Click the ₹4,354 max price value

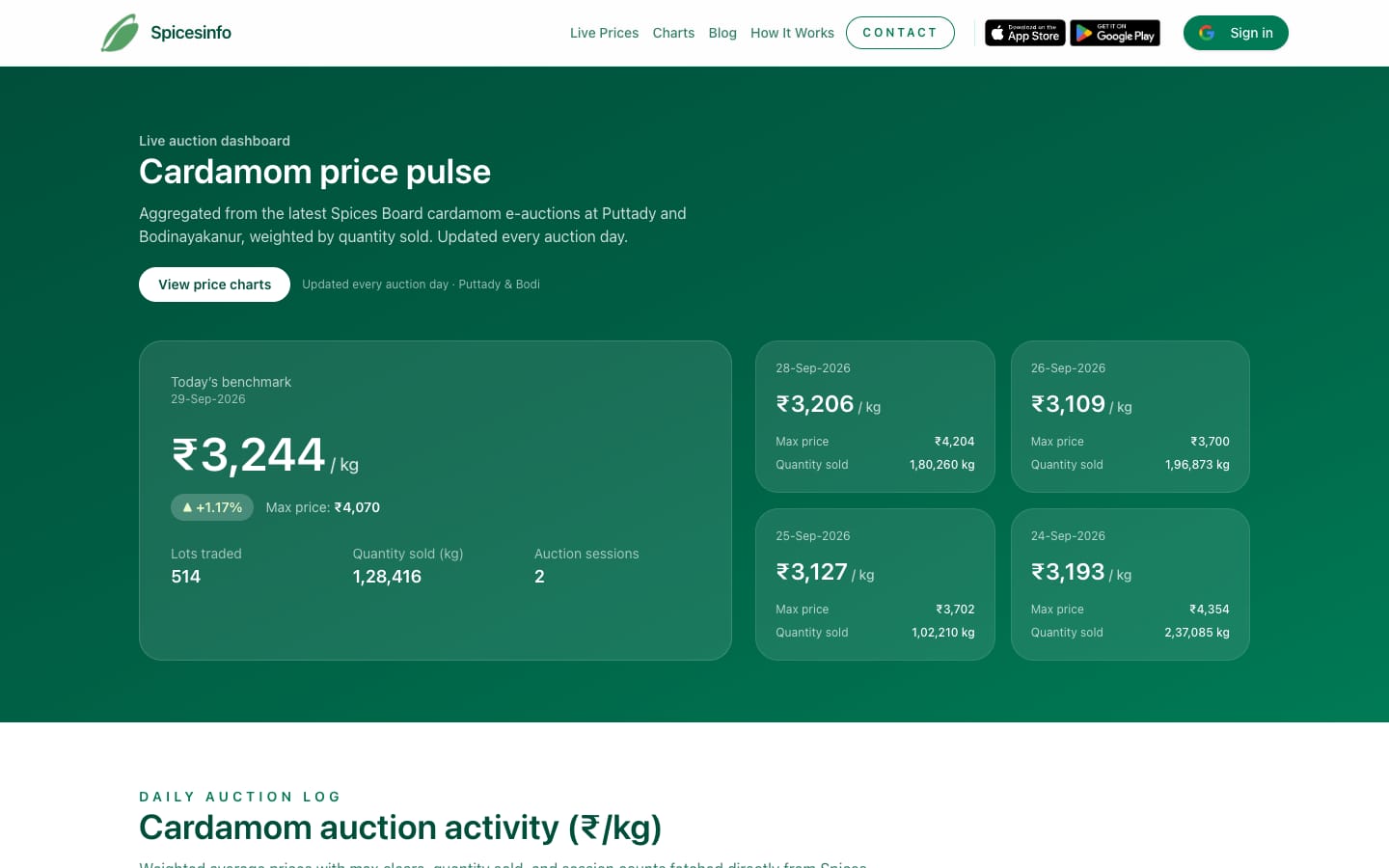(x=1210, y=610)
